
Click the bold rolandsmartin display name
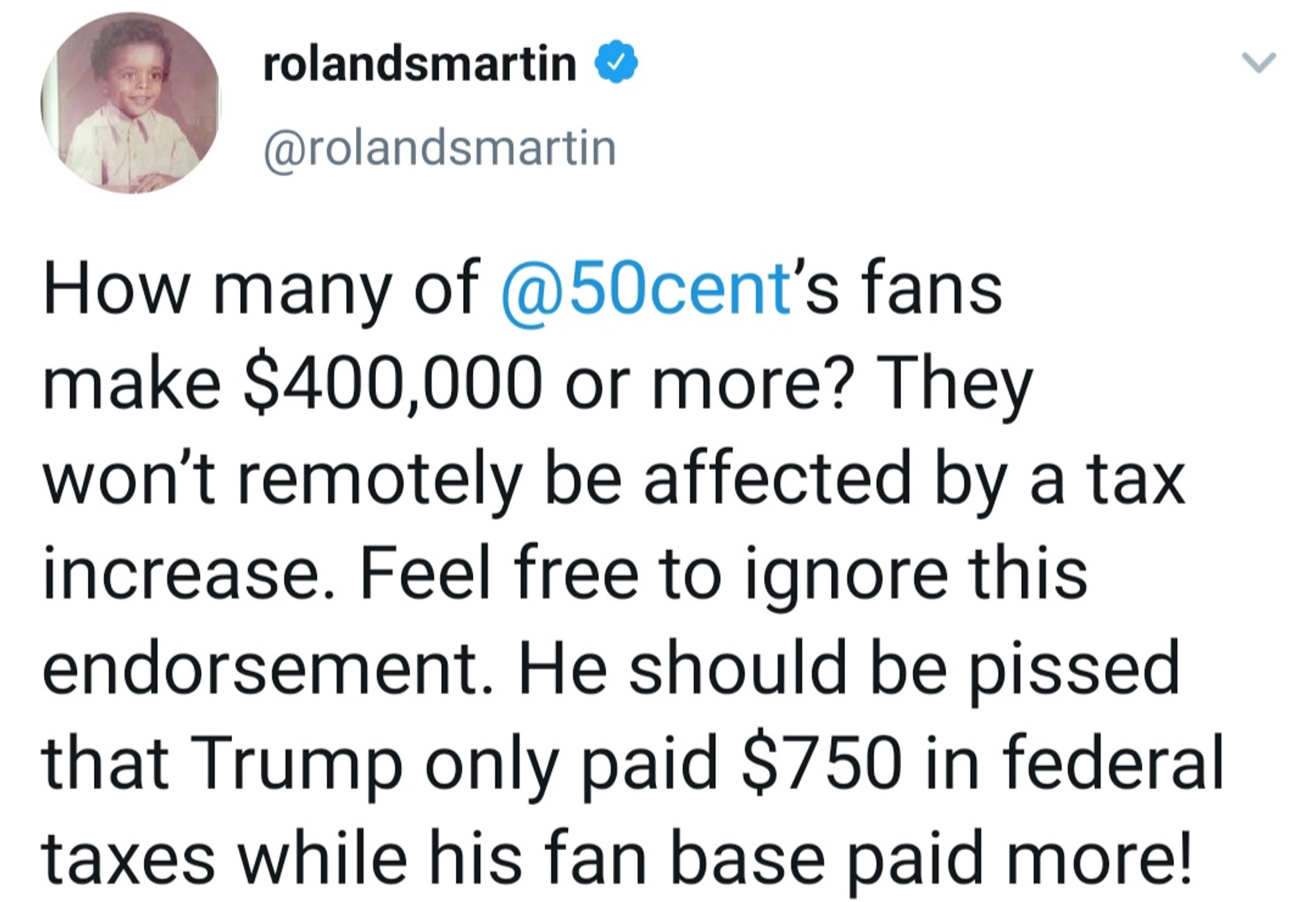[x=419, y=64]
